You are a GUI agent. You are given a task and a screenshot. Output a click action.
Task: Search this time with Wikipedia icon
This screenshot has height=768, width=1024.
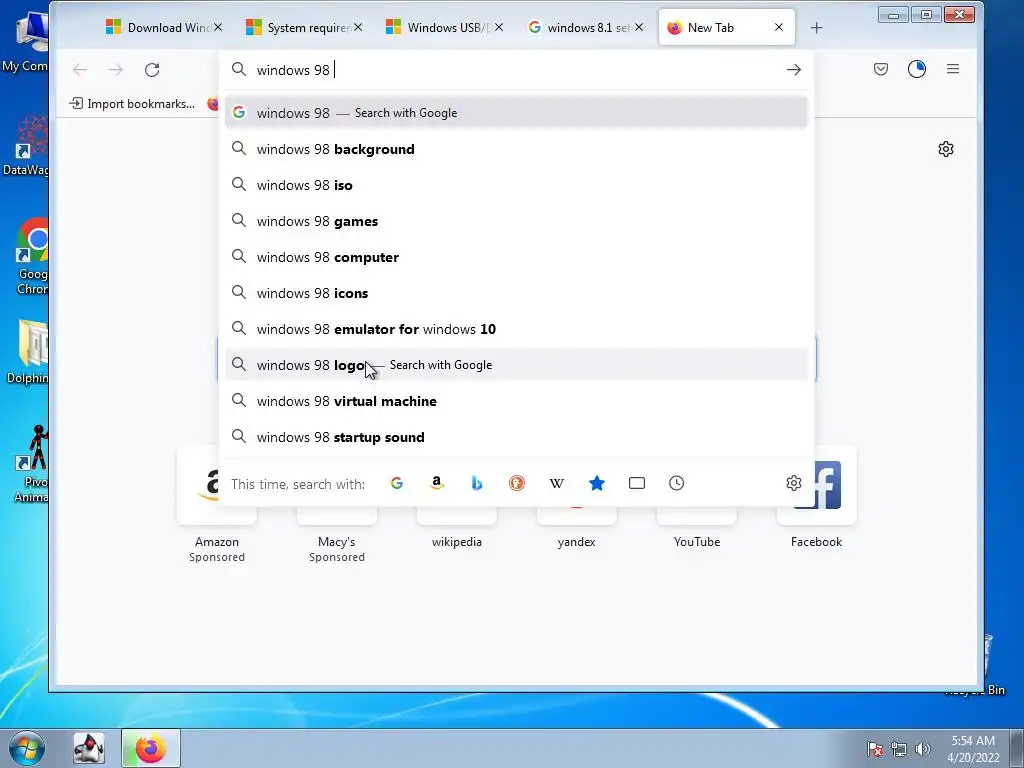coord(556,483)
